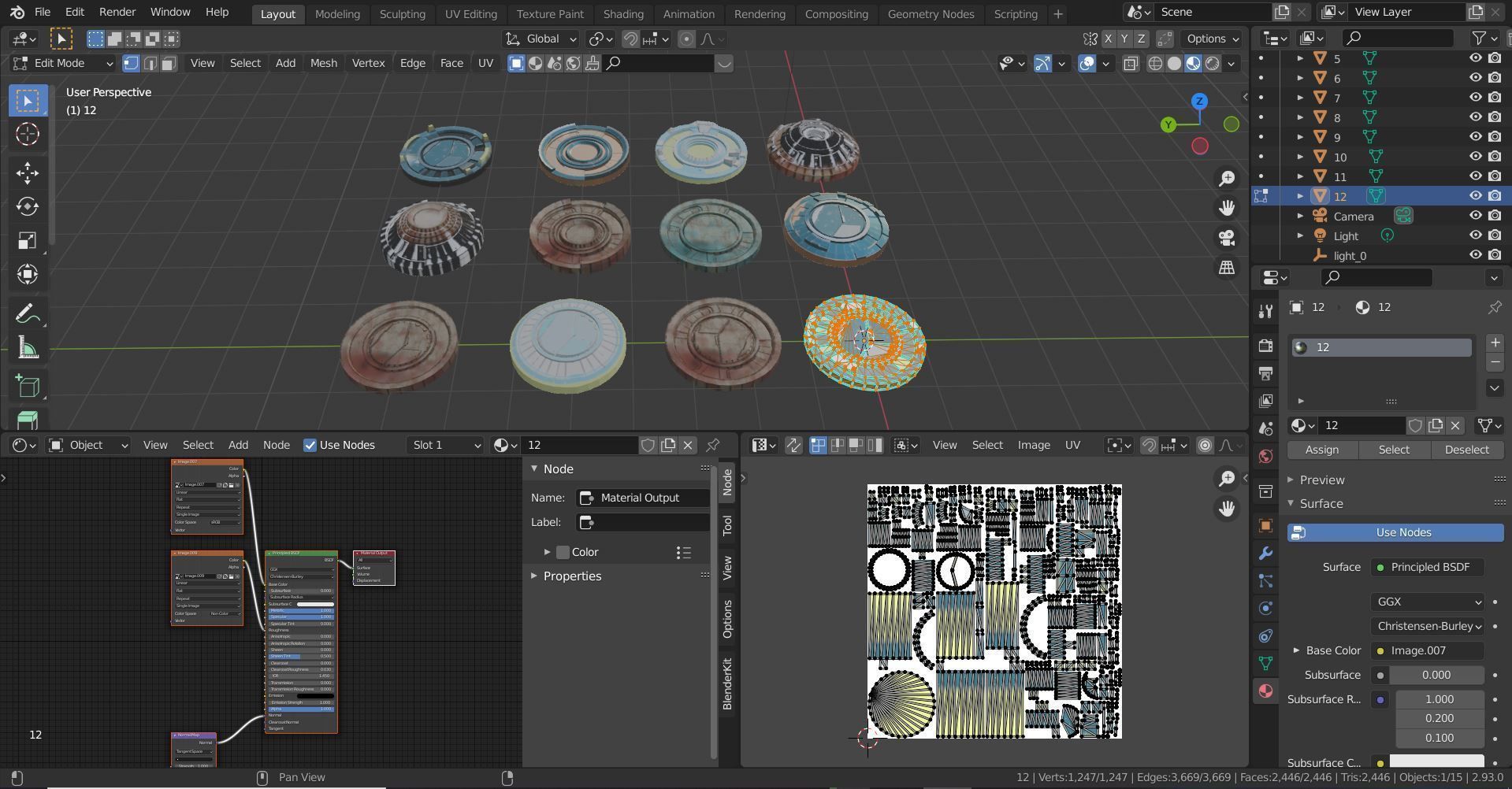Activate the Rotate tool
The image size is (1512, 789).
point(28,206)
